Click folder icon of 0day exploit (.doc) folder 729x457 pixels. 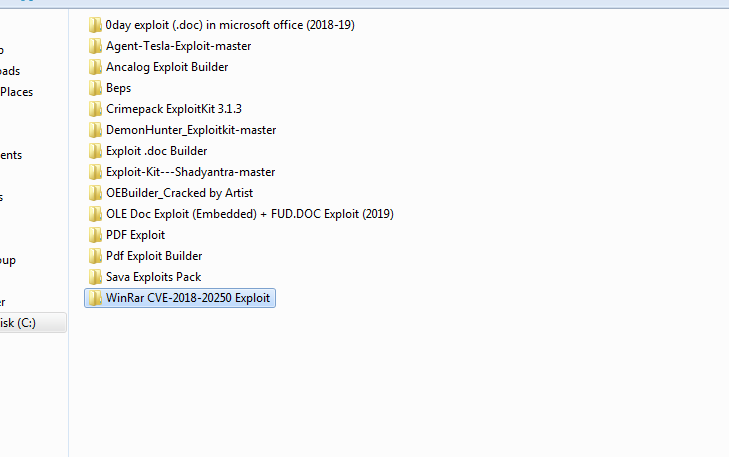click(95, 25)
